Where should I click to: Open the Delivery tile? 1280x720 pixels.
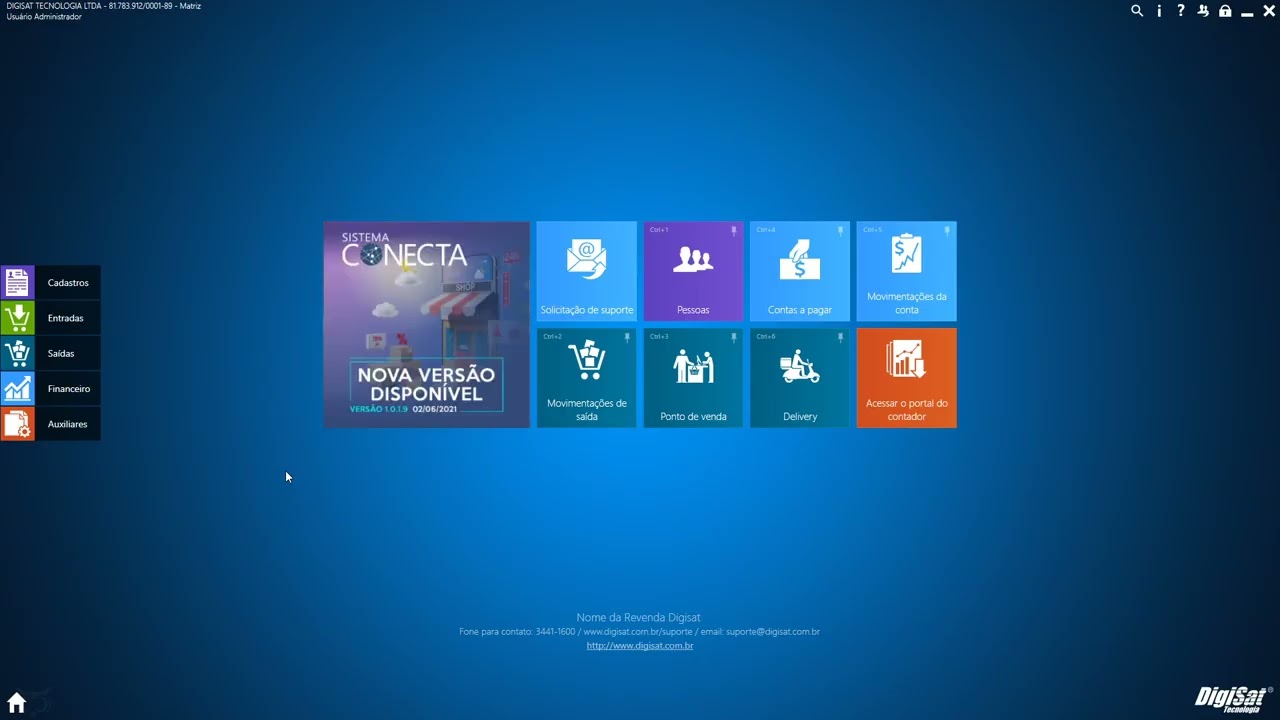pos(800,378)
